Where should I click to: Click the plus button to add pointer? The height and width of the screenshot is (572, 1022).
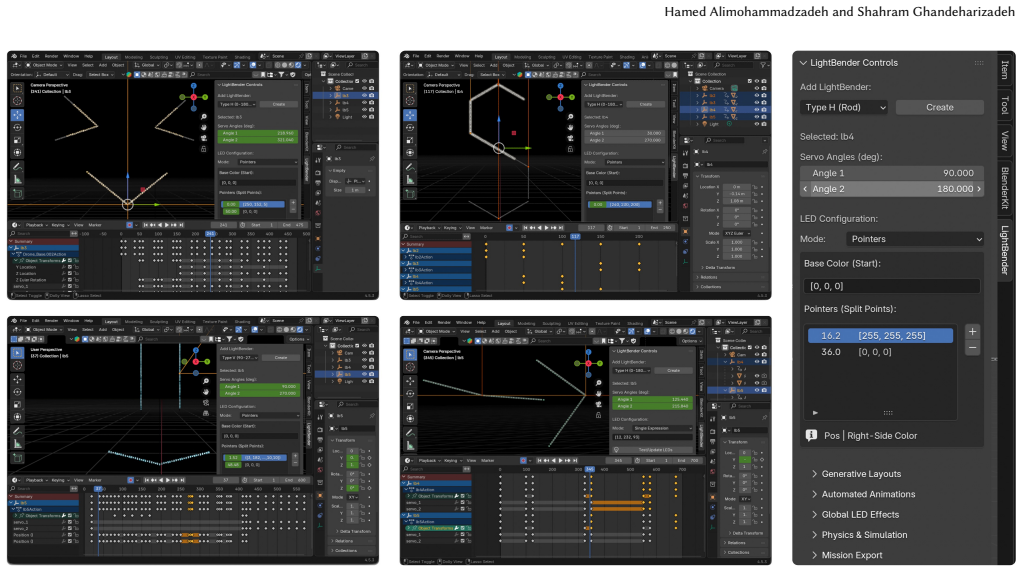tap(972, 332)
